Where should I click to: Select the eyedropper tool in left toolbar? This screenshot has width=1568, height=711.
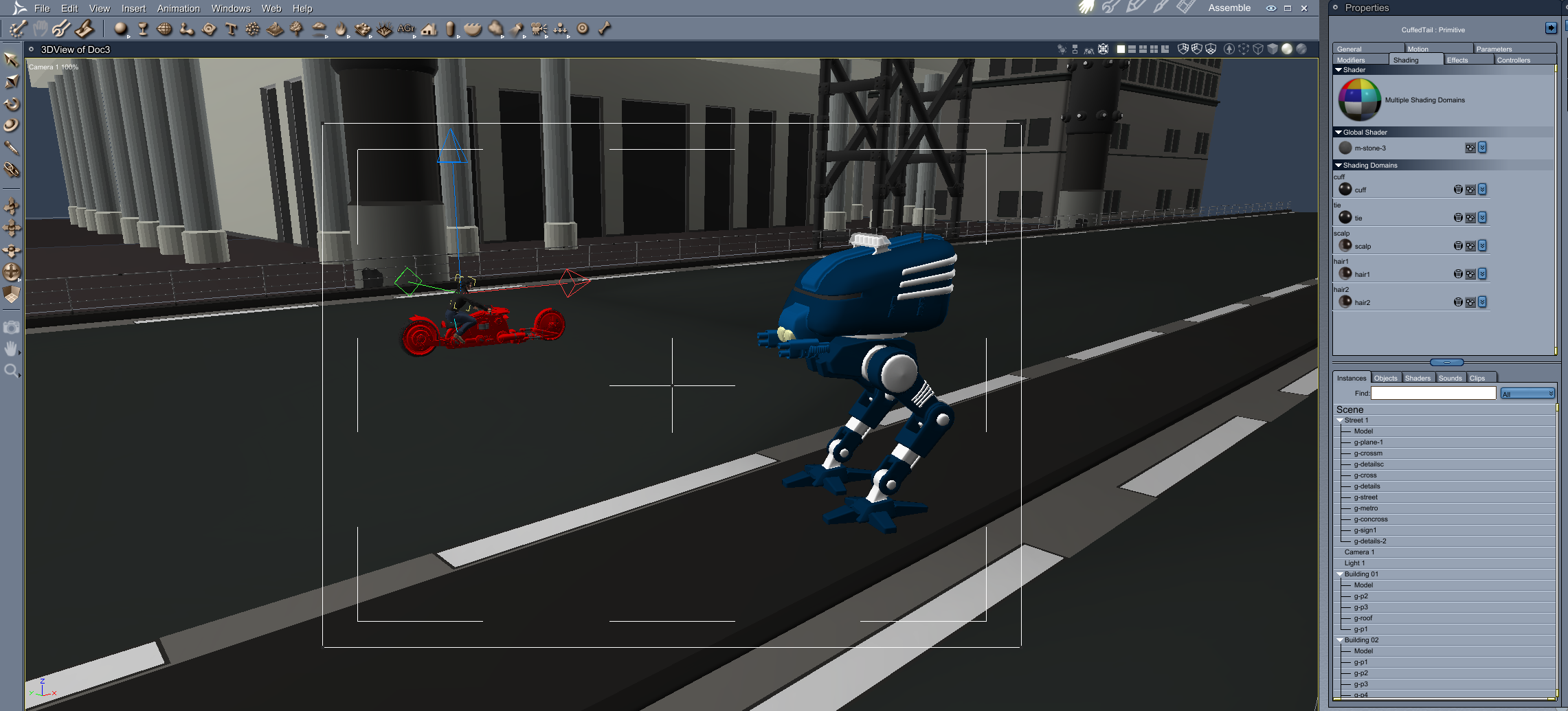12,148
